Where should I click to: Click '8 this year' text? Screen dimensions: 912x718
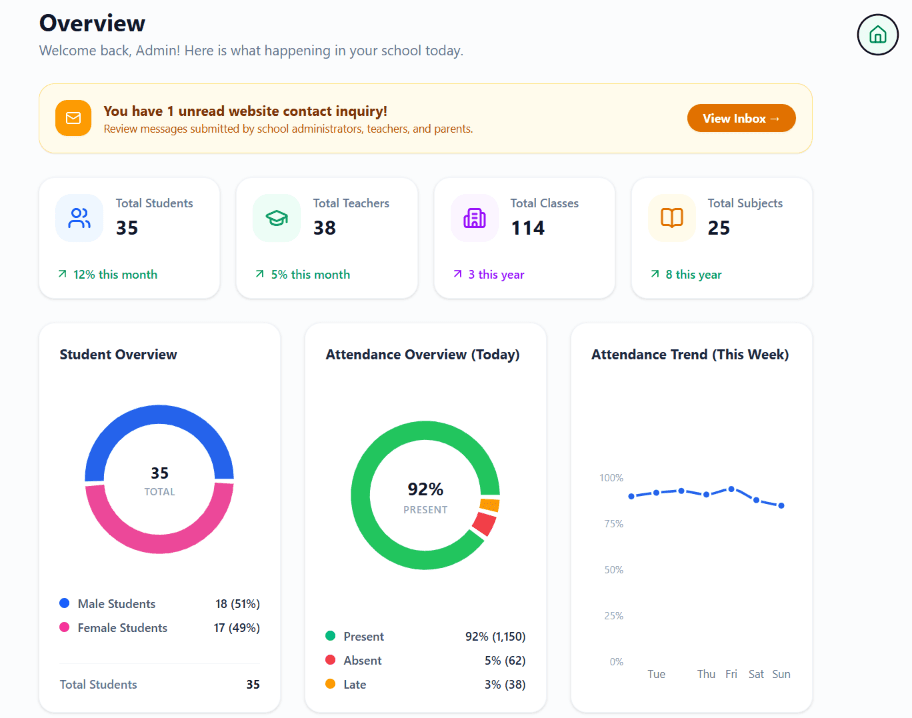click(x=693, y=275)
